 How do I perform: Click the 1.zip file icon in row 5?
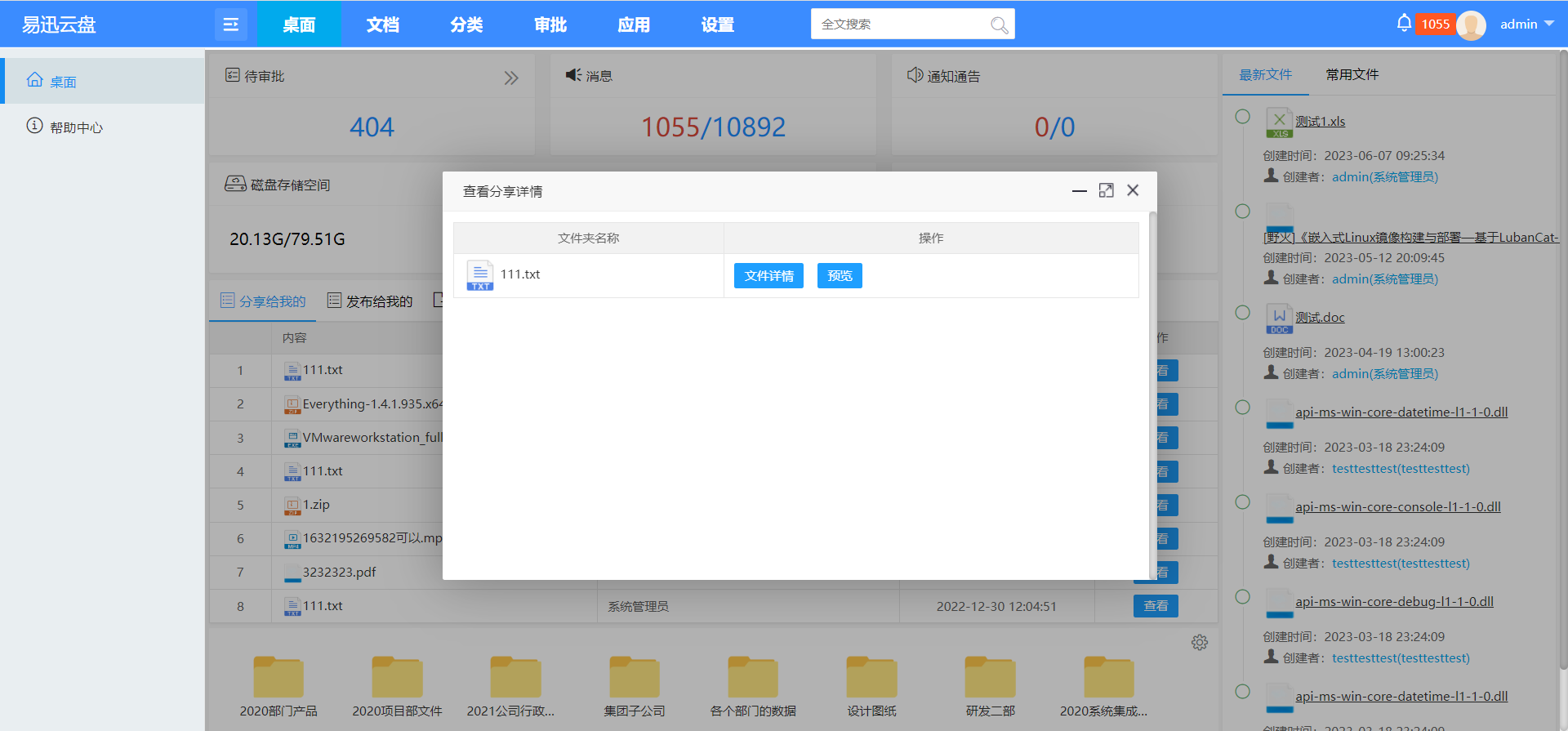point(292,506)
